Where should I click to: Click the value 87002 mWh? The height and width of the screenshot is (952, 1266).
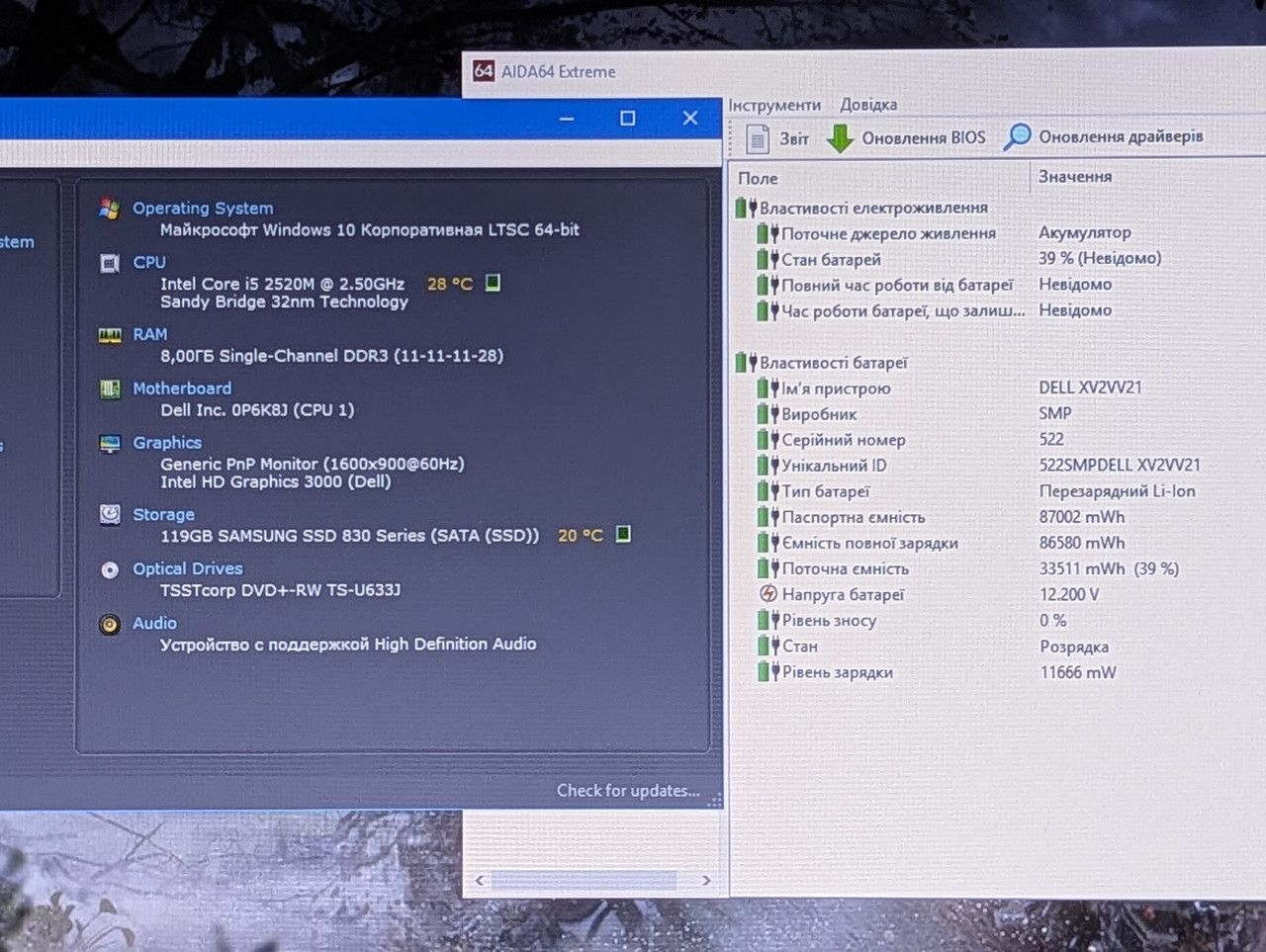click(x=1082, y=517)
